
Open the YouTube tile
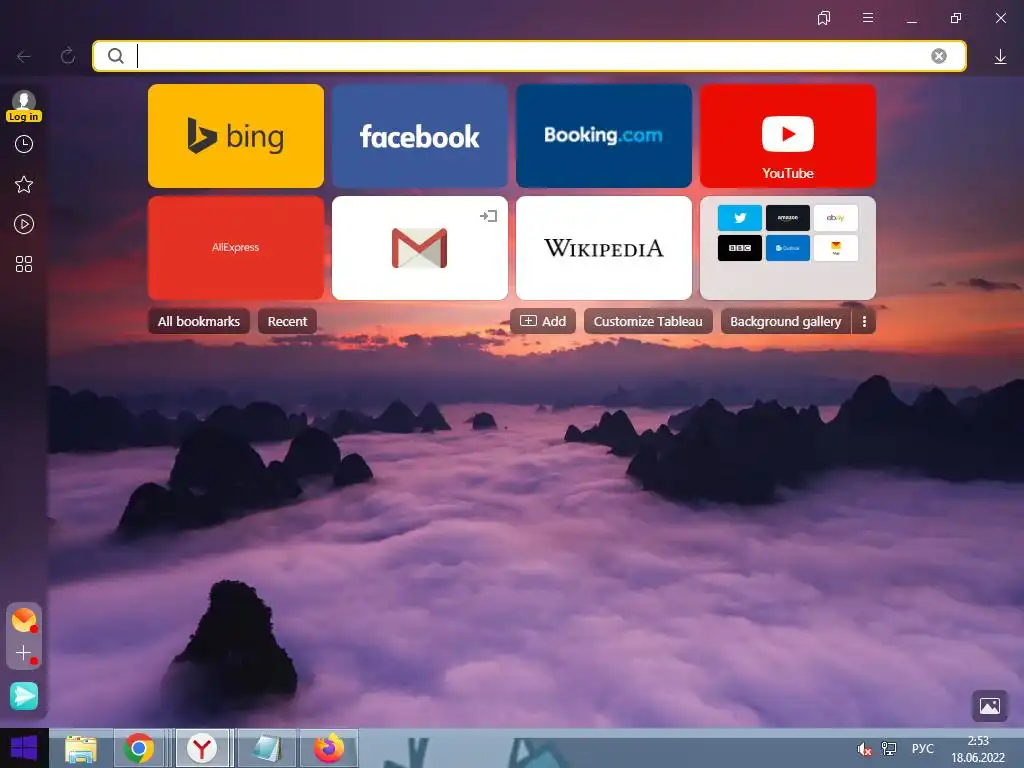tap(788, 136)
